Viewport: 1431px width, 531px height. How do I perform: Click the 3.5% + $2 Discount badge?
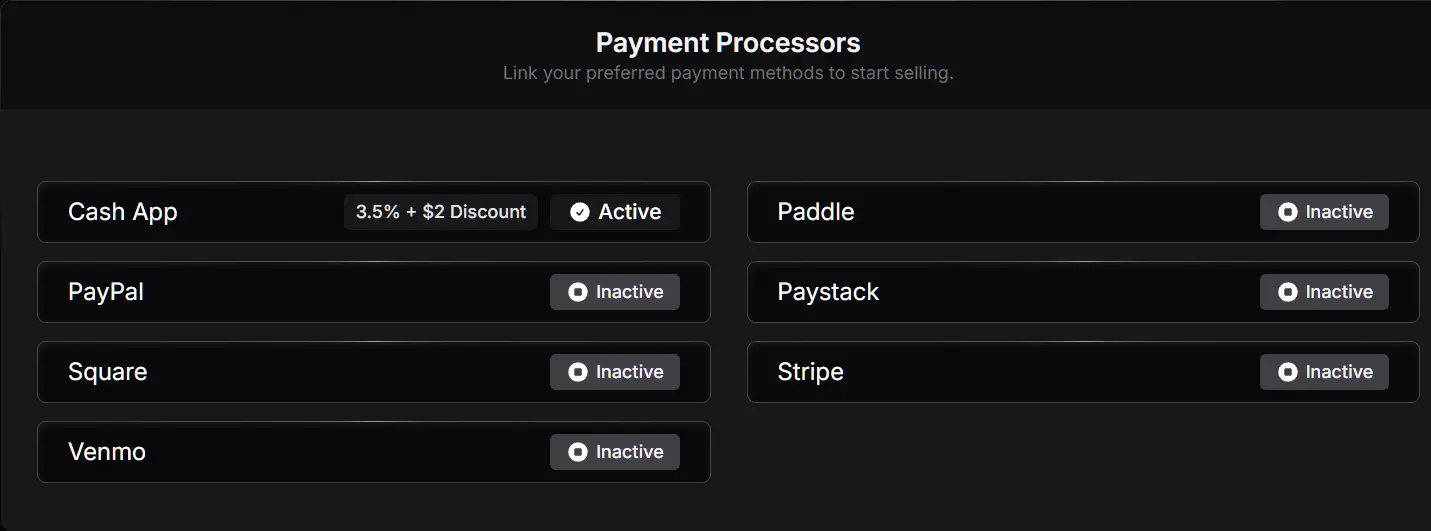pos(441,212)
